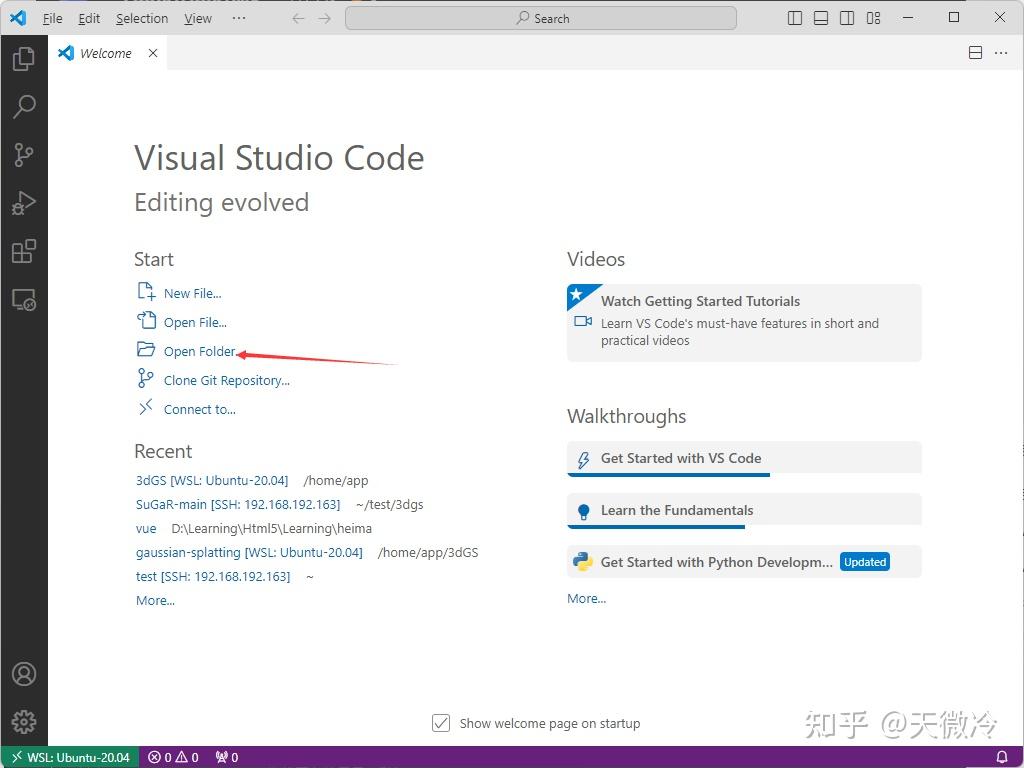
Task: Open the Remote Explorer icon
Action: coord(24,299)
